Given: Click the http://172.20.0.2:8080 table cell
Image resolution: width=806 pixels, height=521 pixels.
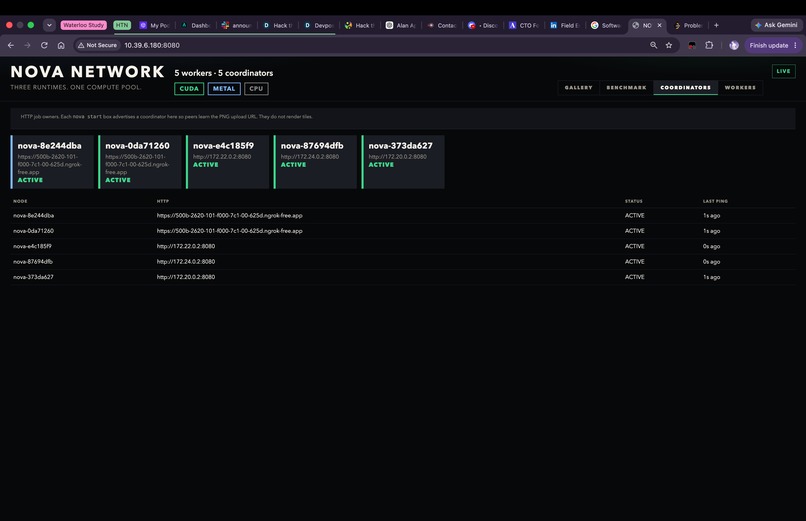Looking at the screenshot, I should pos(186,277).
